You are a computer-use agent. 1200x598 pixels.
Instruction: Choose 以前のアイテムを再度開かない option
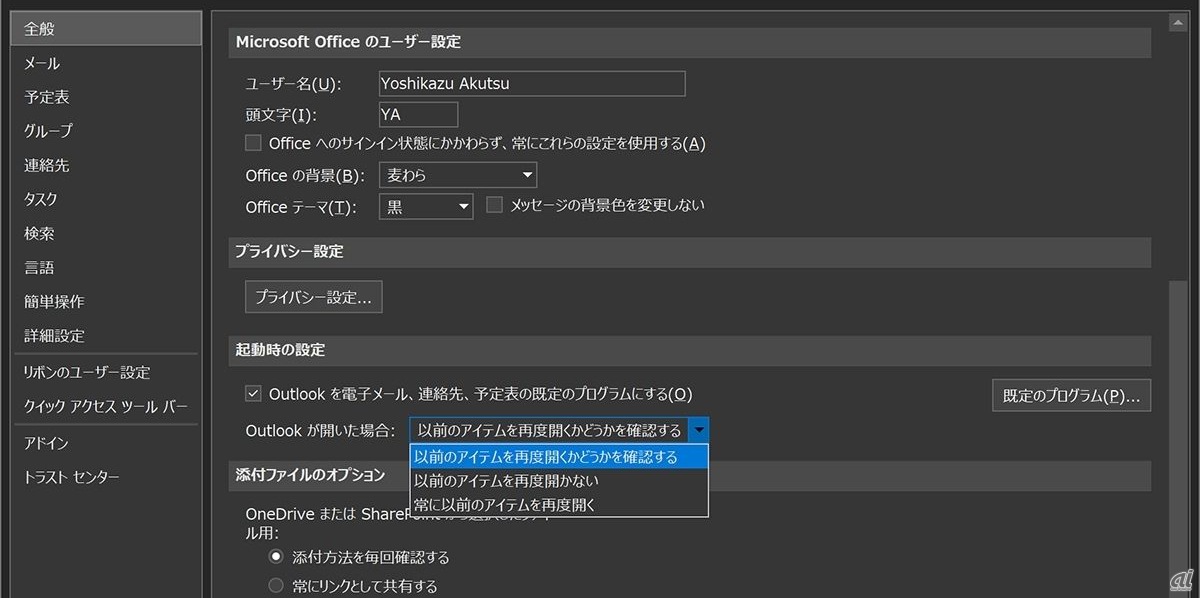[559, 481]
